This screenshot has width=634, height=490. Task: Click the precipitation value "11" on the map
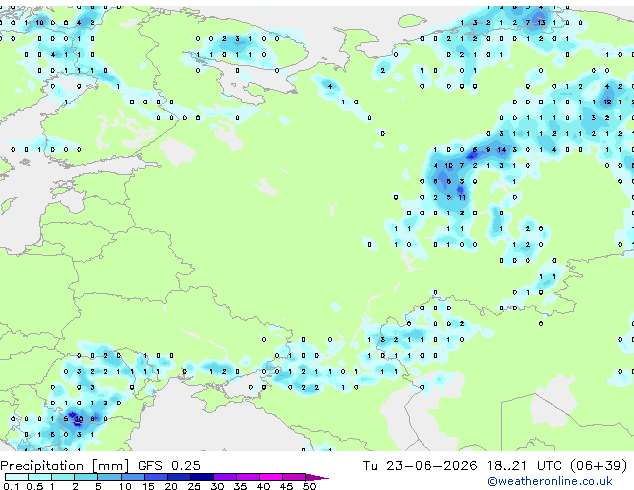pyautogui.click(x=462, y=197)
